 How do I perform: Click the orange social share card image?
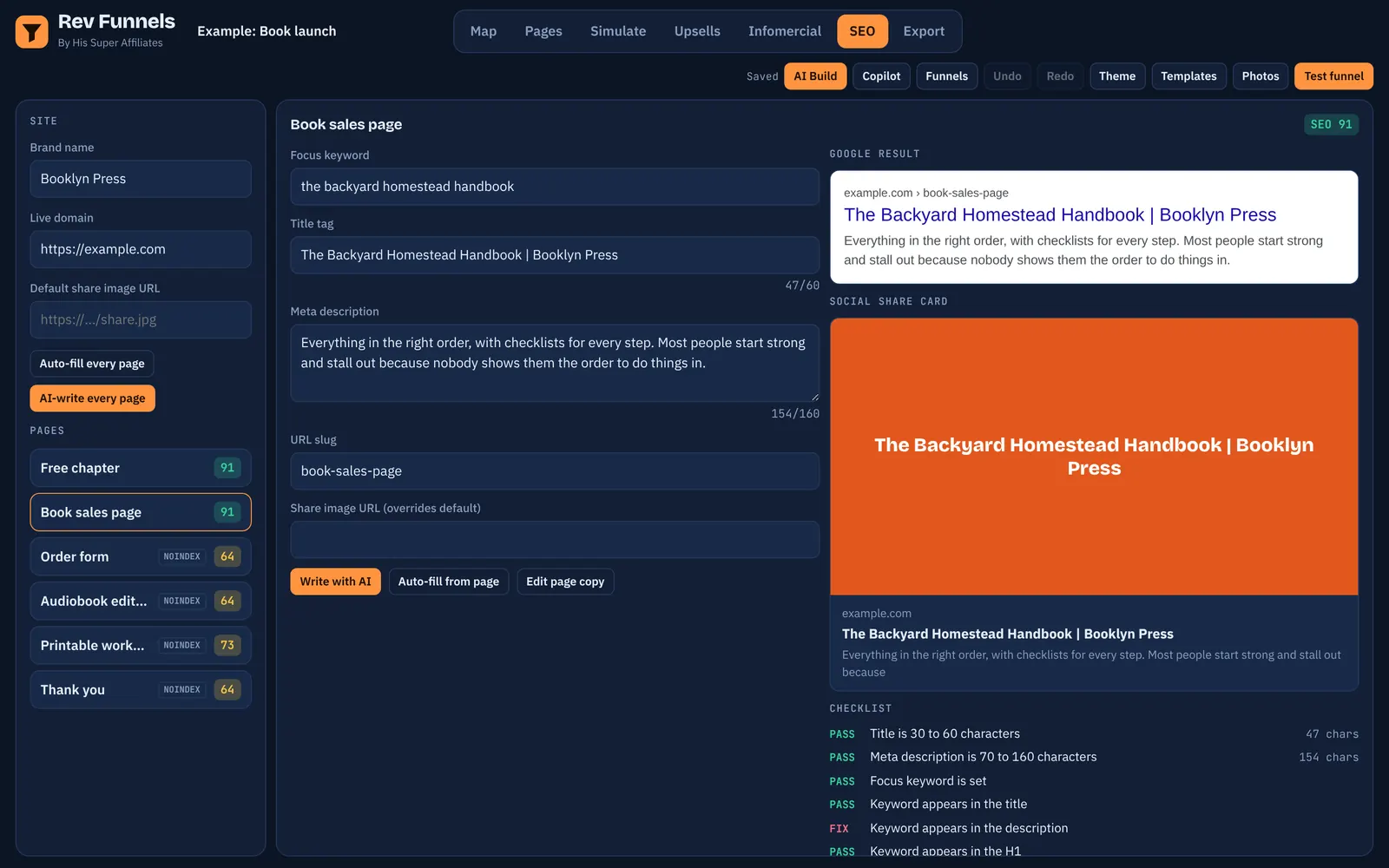coord(1094,457)
